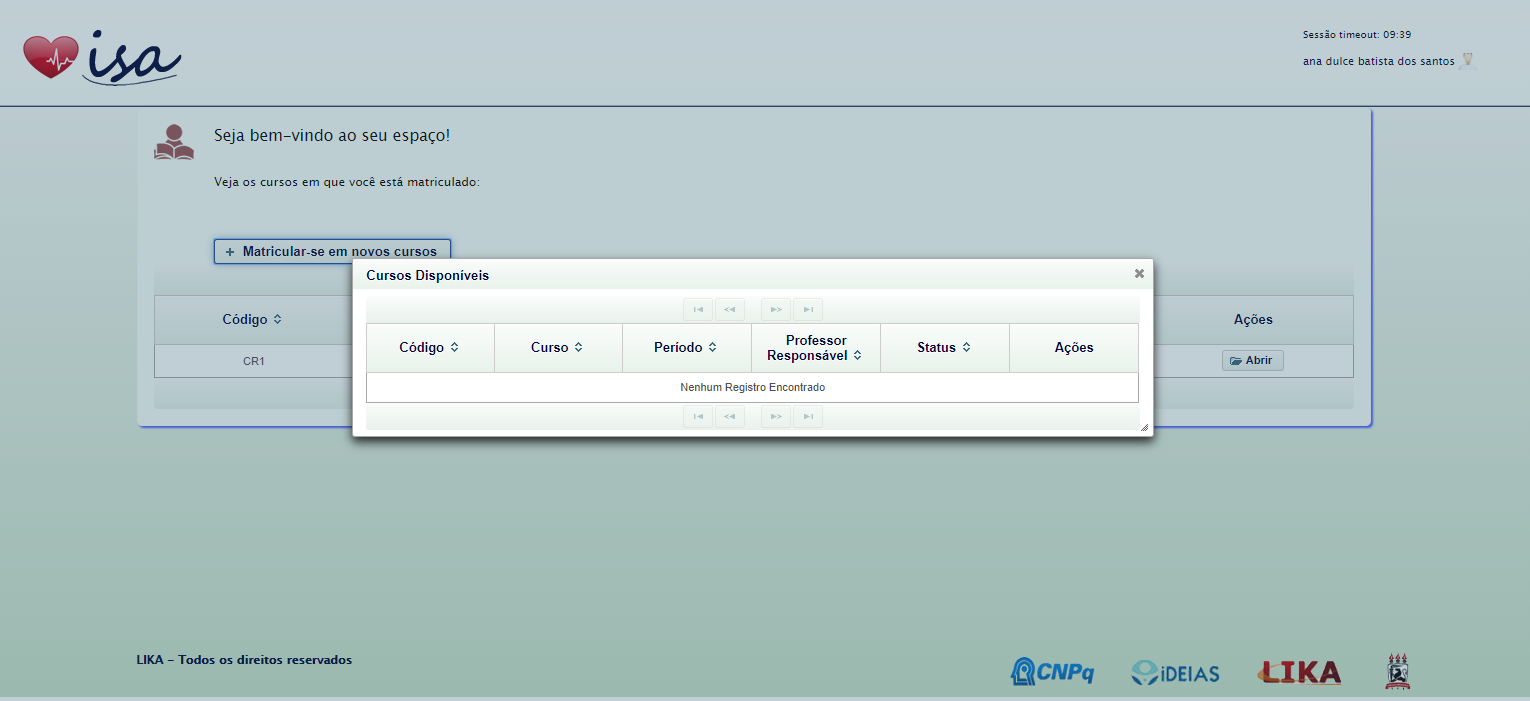Click next-page icon in the top paginator
This screenshot has height=701, width=1530.
775,310
